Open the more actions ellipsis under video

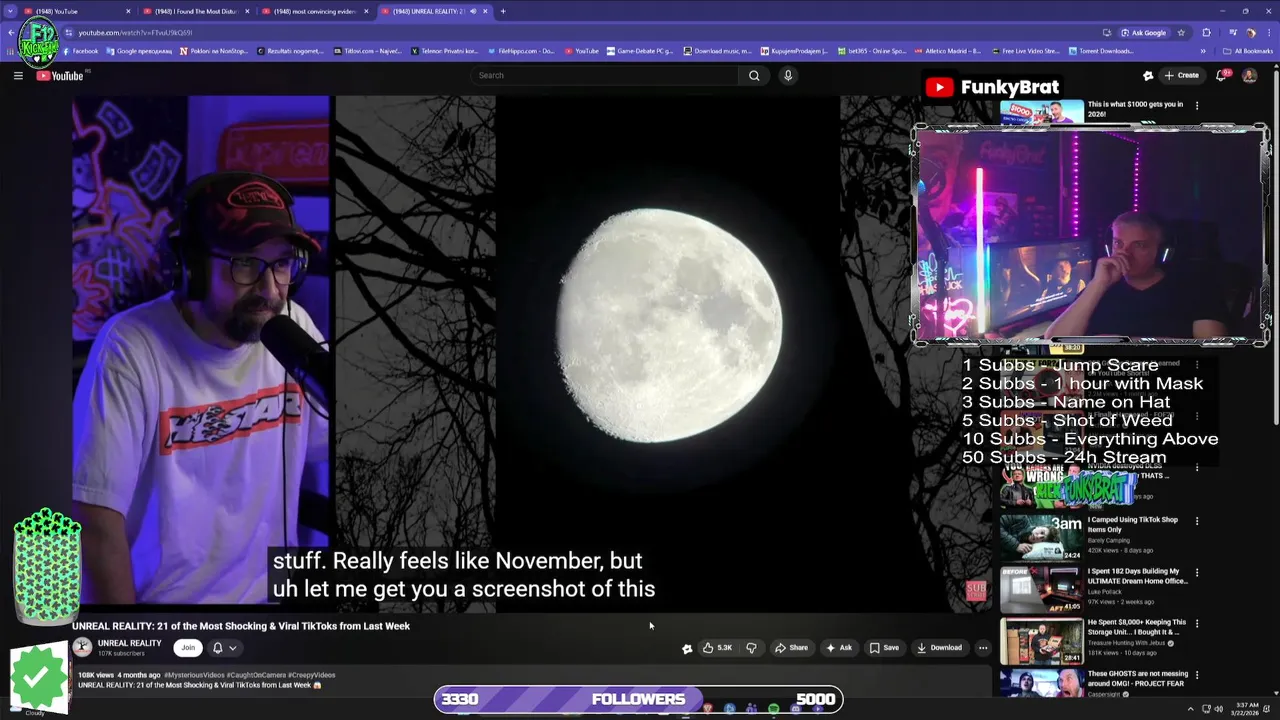click(983, 647)
